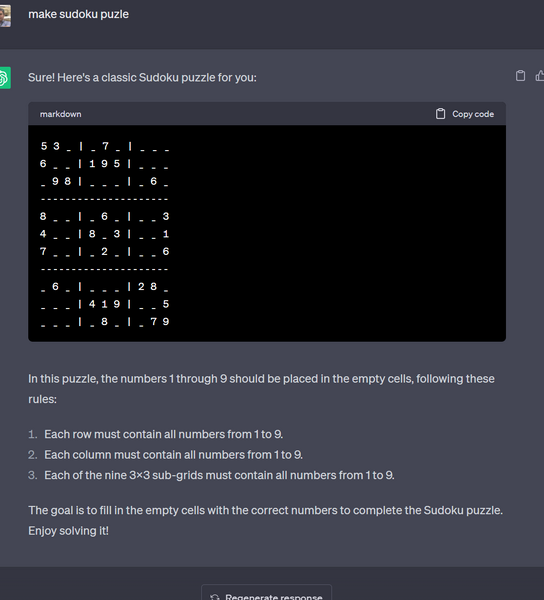The width and height of the screenshot is (544, 600).
Task: Click the 'make sudoku puzle' prompt text
Action: 78,14
